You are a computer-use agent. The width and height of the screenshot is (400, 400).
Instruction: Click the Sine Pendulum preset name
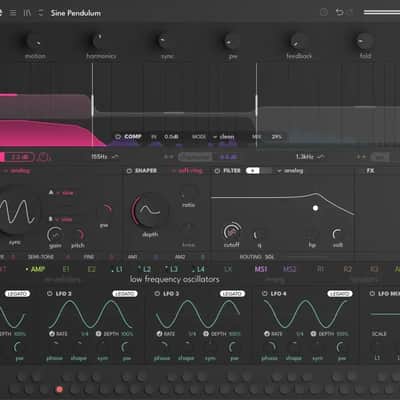(75, 13)
